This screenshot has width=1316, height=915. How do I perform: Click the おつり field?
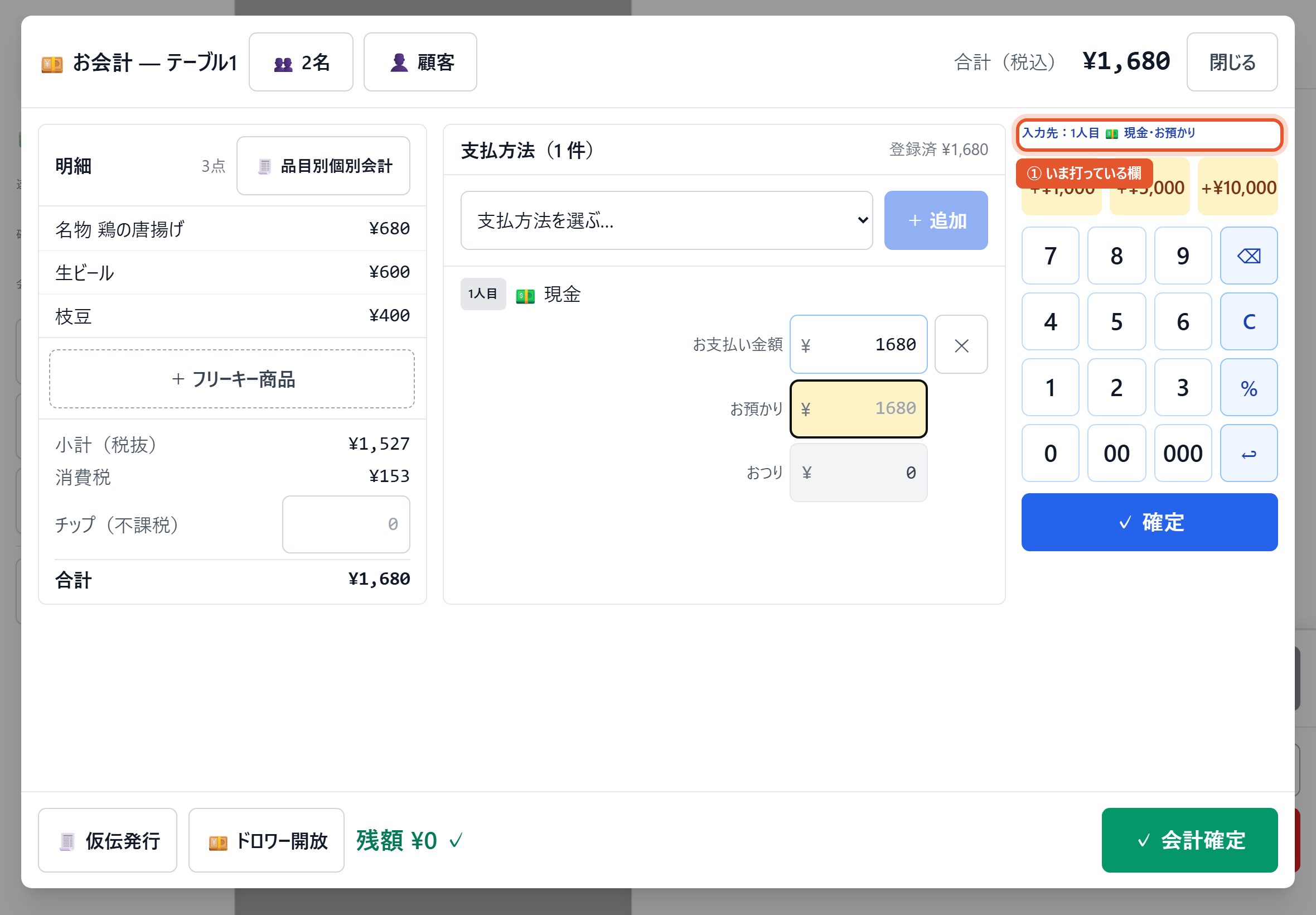click(858, 473)
